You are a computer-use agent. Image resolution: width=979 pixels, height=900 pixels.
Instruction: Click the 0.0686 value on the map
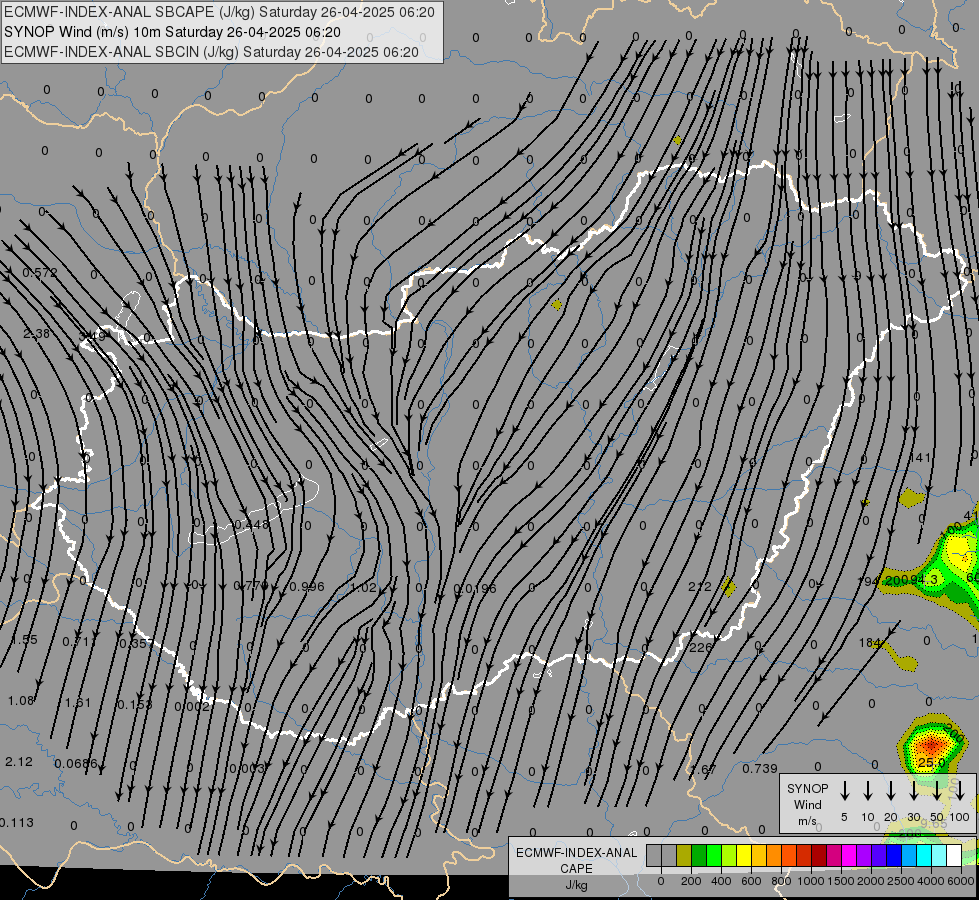click(76, 763)
